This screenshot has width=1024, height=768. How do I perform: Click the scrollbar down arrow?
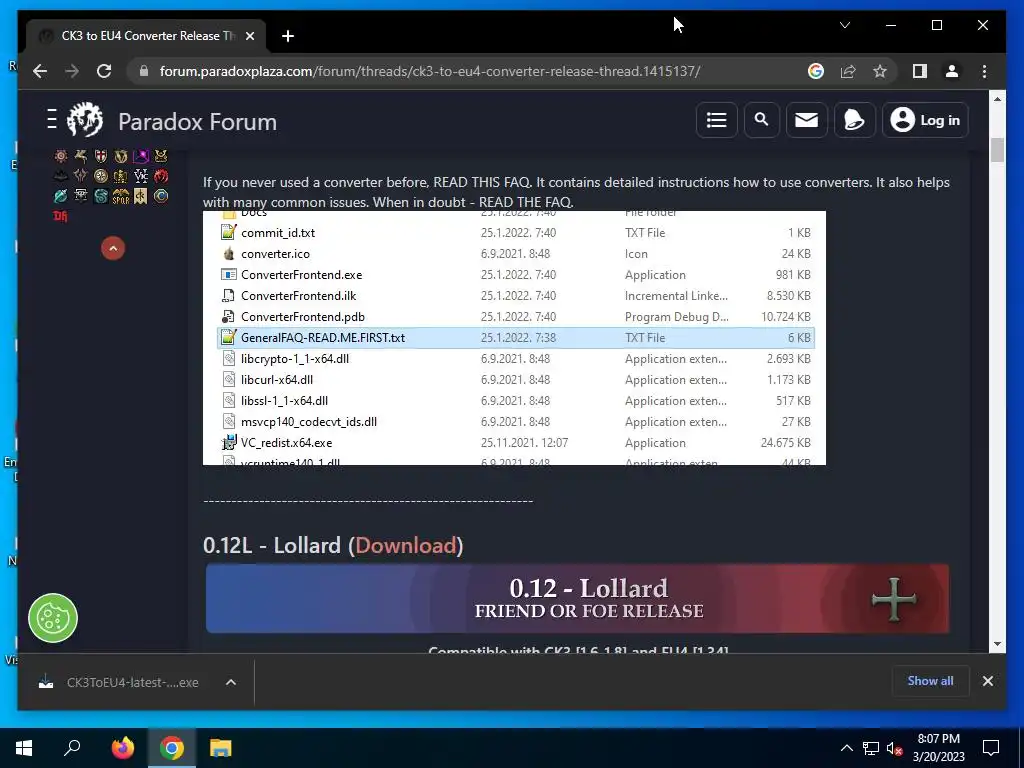click(997, 644)
